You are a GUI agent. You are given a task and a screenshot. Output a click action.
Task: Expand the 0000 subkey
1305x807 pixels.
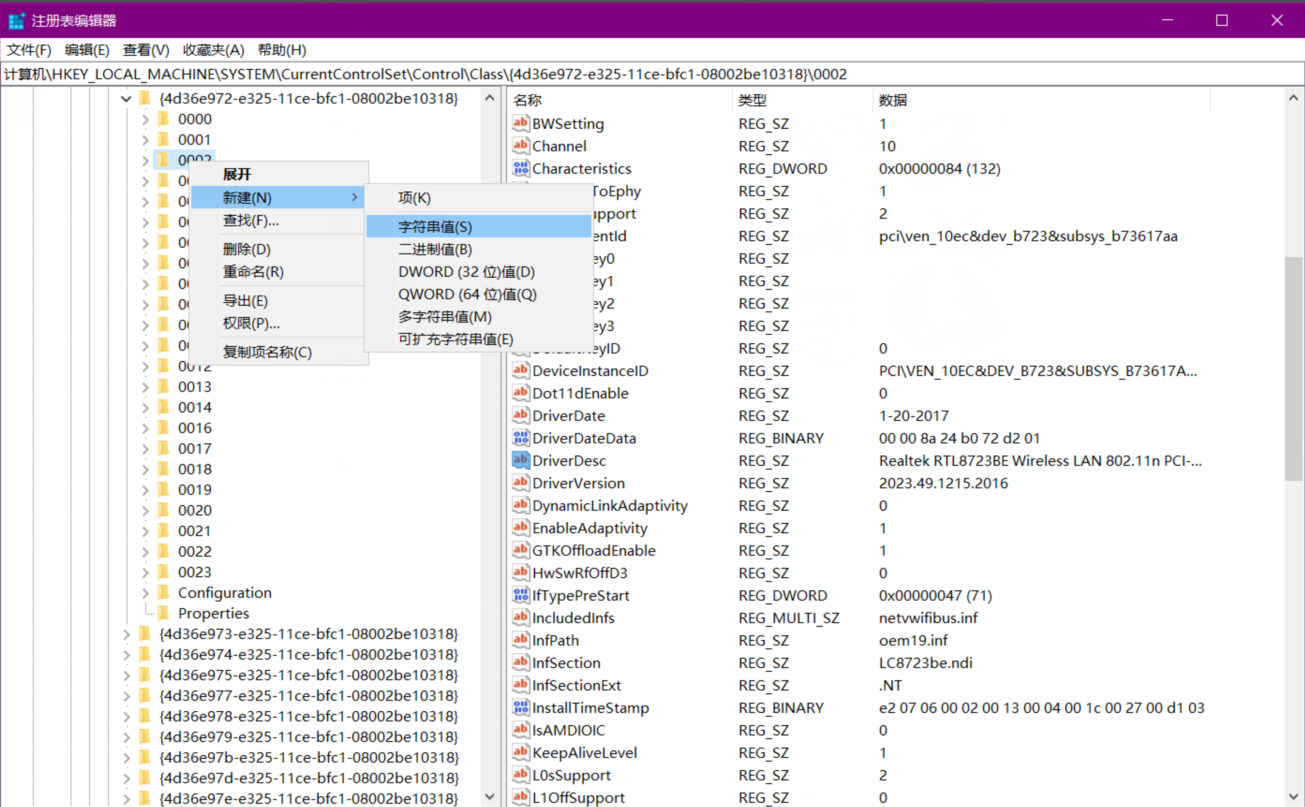145,119
